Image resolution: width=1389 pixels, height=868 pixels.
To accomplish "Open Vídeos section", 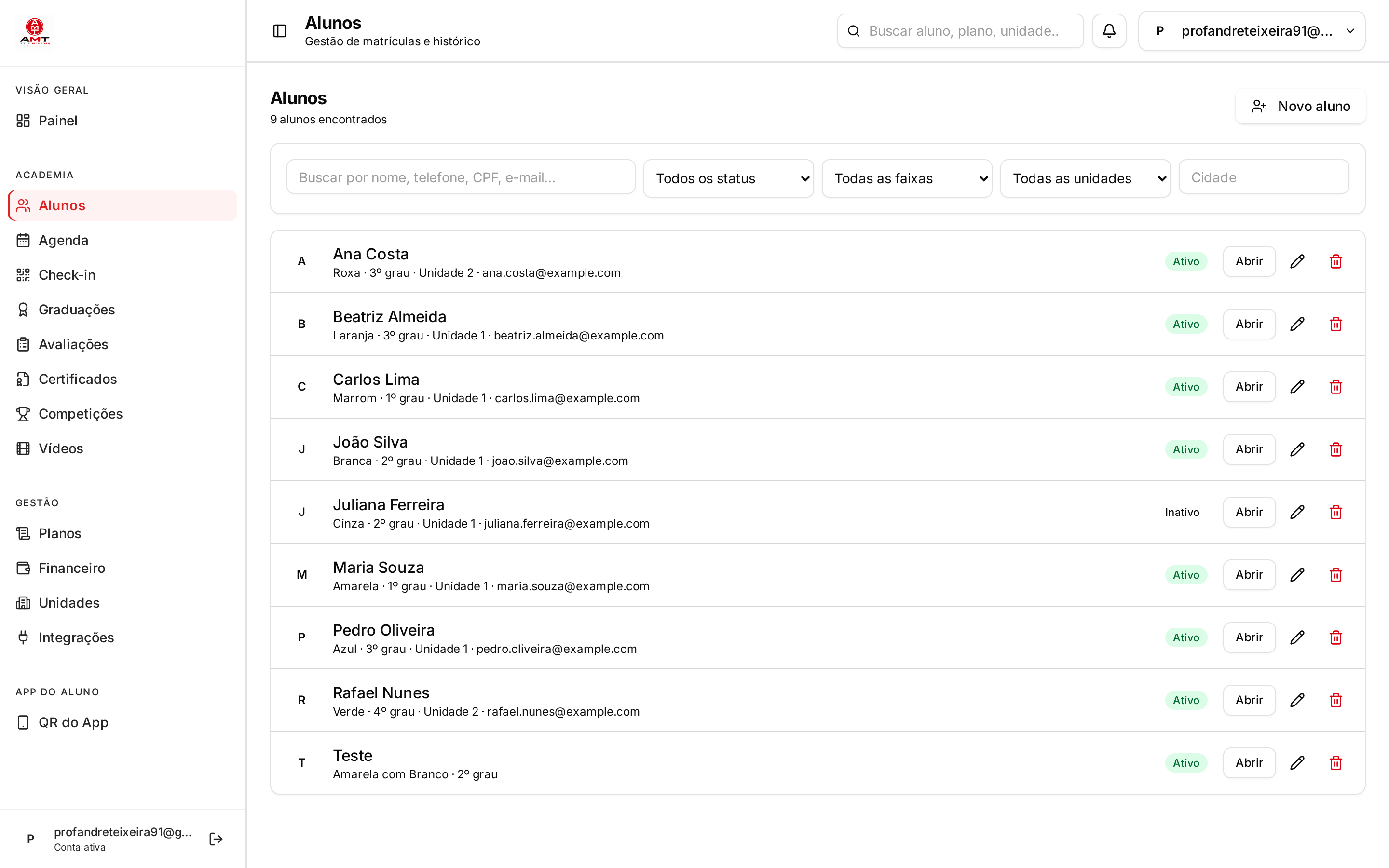I will [x=122, y=448].
